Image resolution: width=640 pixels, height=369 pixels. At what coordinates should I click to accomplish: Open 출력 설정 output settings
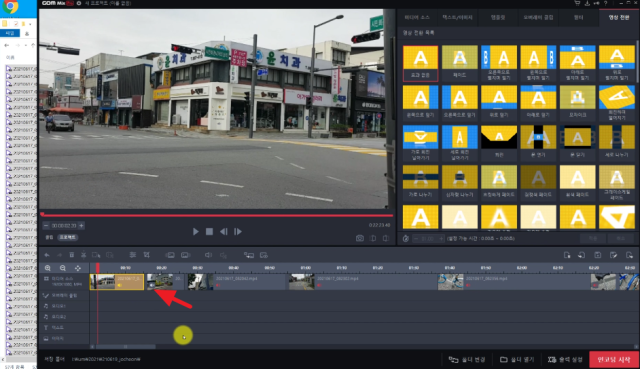(x=565, y=360)
